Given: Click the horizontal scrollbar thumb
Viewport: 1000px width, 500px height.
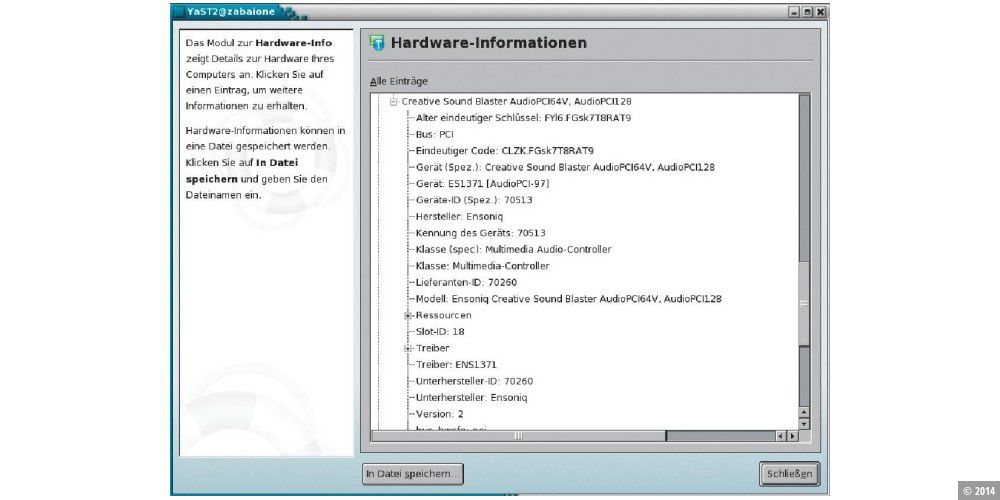Looking at the screenshot, I should (518, 436).
